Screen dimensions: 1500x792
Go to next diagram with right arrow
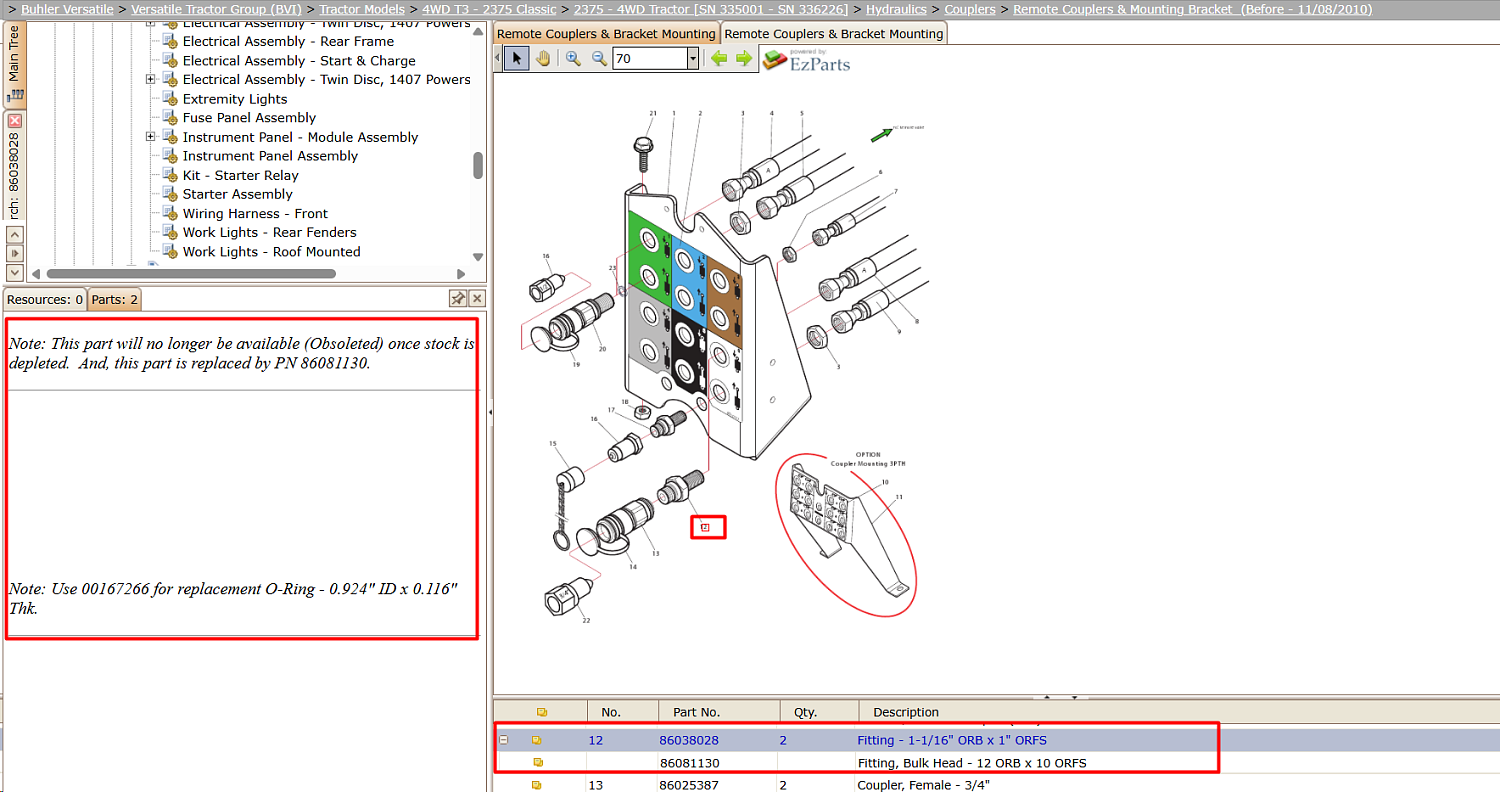744,59
